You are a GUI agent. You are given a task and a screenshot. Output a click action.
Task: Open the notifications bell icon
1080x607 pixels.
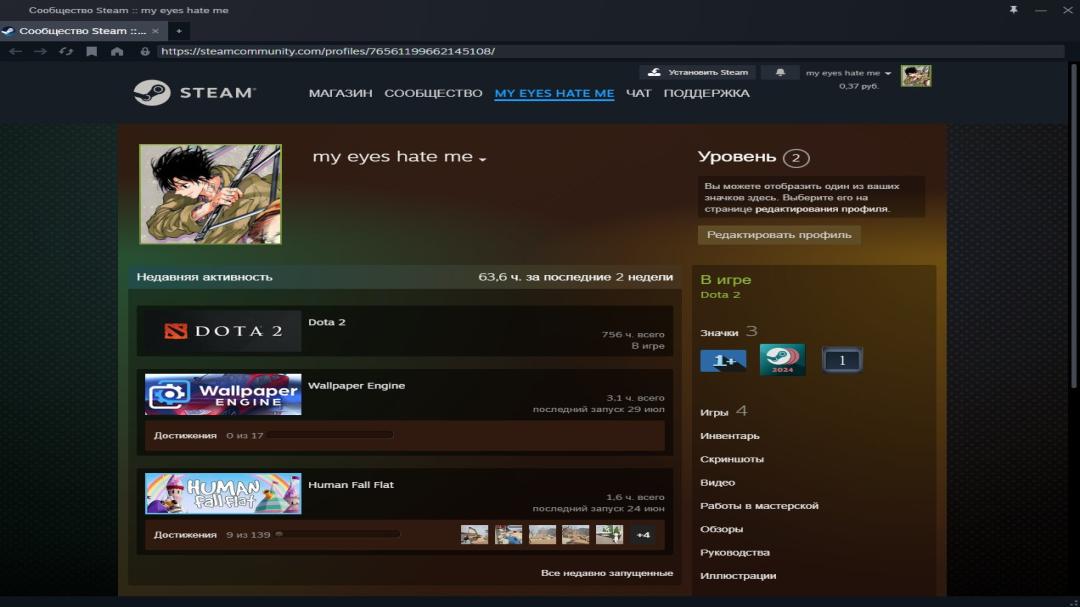coord(780,72)
